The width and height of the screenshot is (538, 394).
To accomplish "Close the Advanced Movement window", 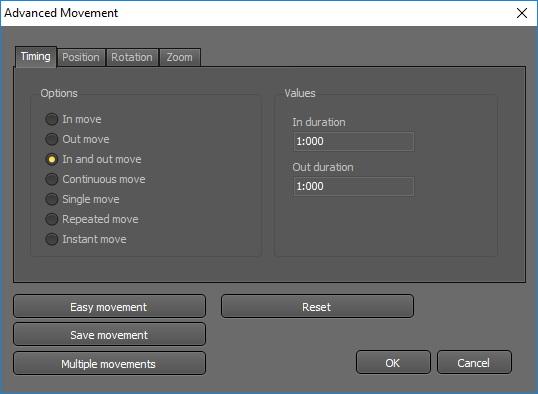I will (522, 13).
